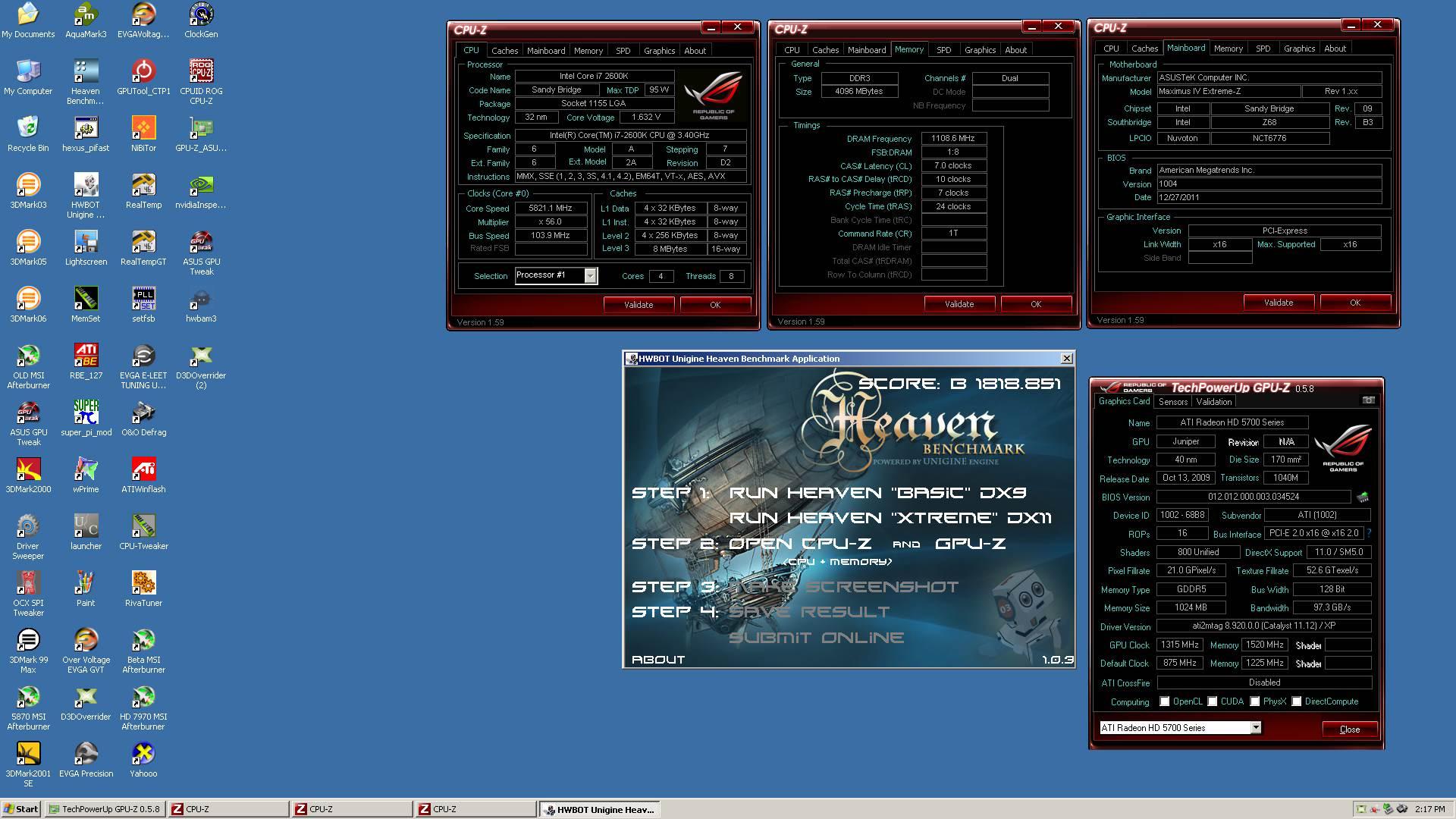Open Graphics tab in the Mainboard CPU-Z window
This screenshot has width=1456, height=819.
tap(1299, 49)
